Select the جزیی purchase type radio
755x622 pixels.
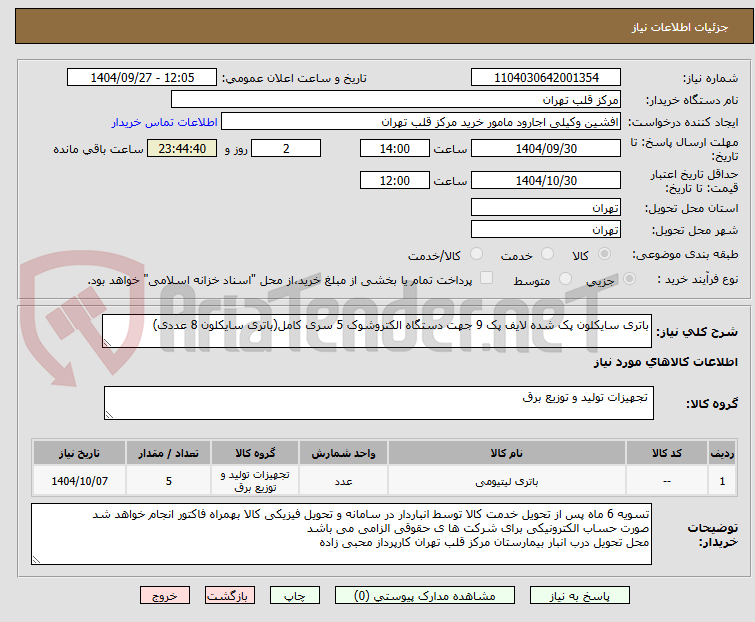629,279
